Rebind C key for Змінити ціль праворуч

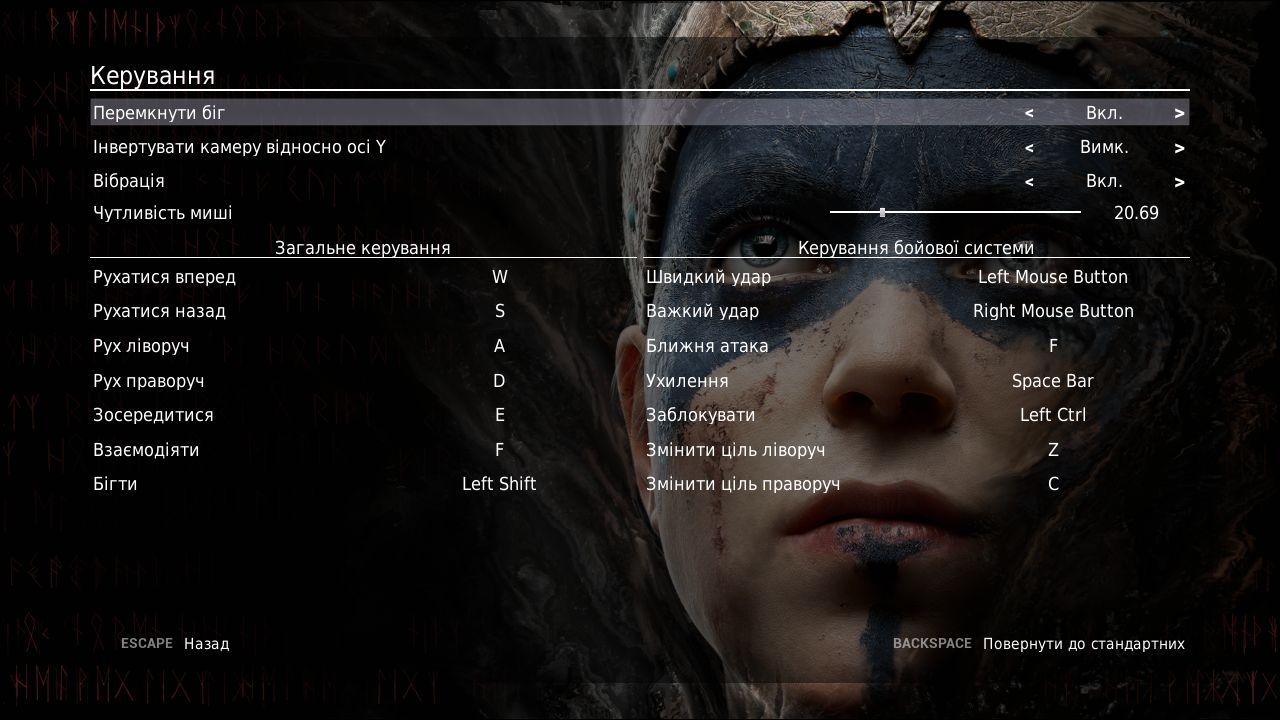(1053, 484)
